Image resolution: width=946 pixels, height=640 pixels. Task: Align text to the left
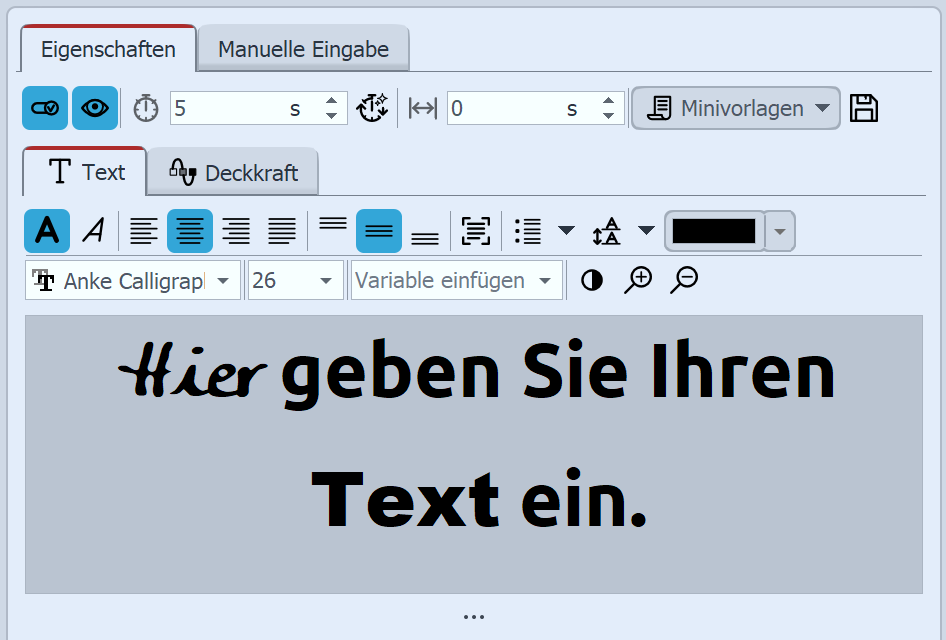coord(144,231)
